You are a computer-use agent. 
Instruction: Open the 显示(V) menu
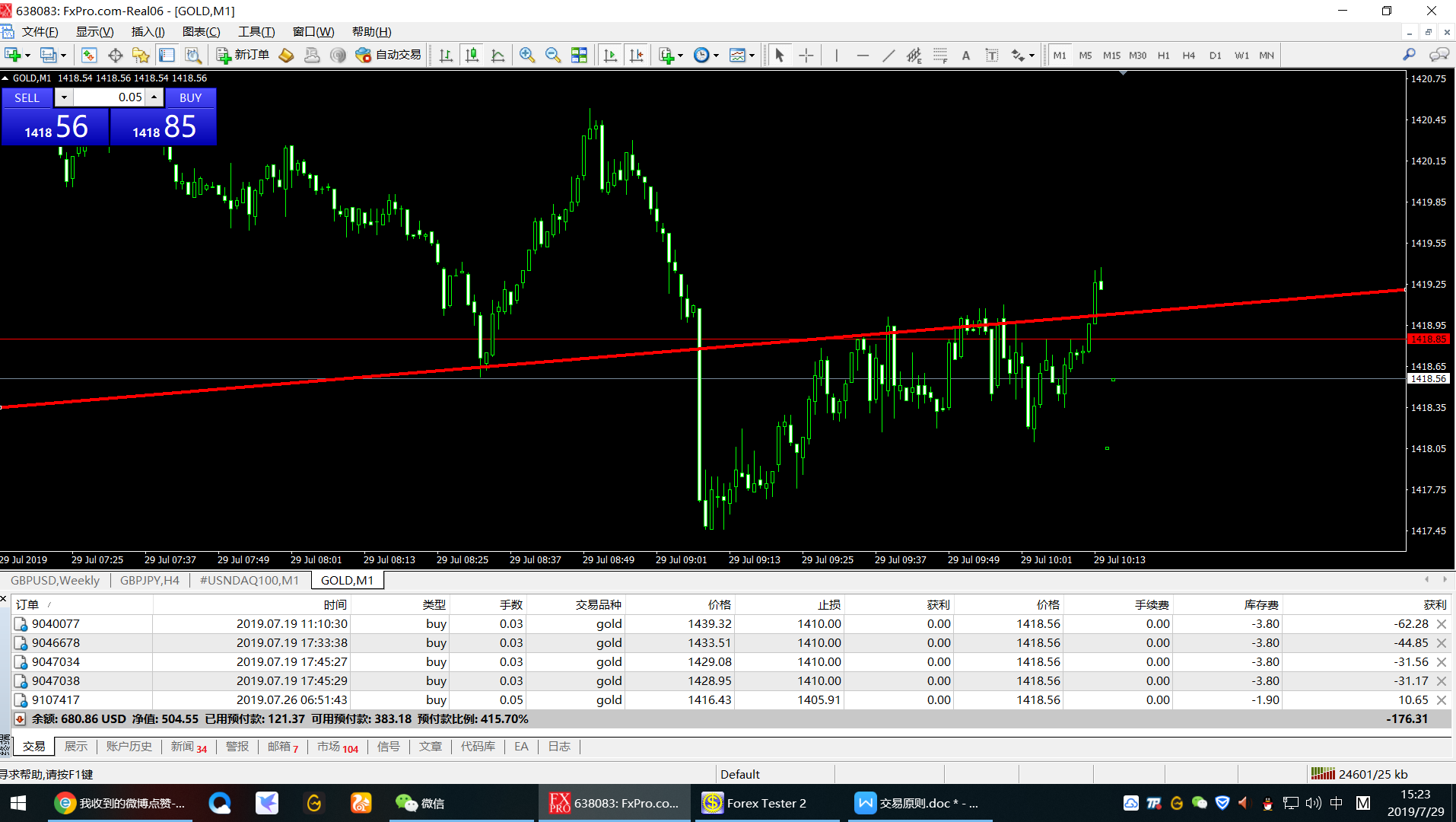pyautogui.click(x=94, y=31)
